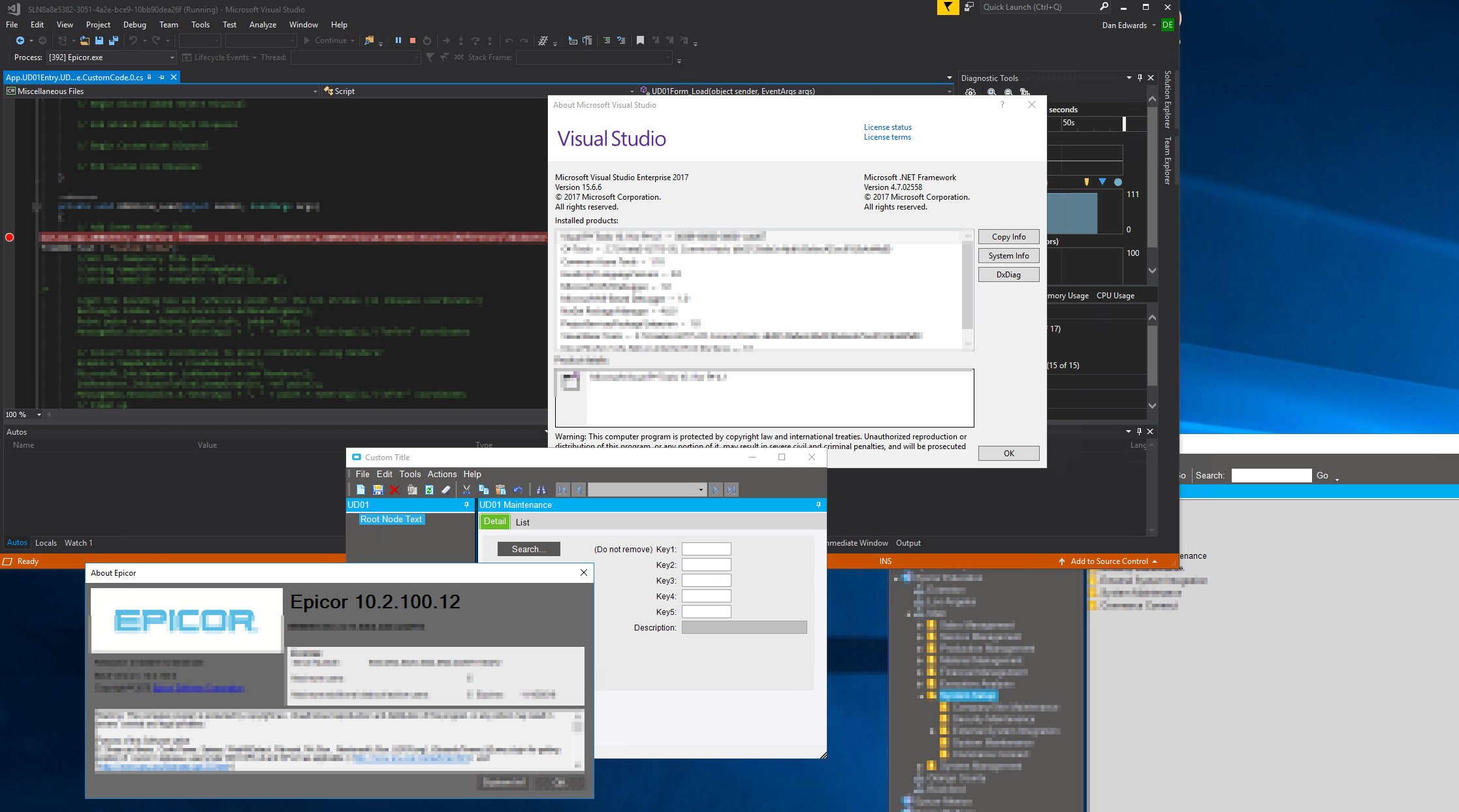The image size is (1459, 812).
Task: Click the Refresh icon in the Epicor toolbar
Action: coord(429,490)
